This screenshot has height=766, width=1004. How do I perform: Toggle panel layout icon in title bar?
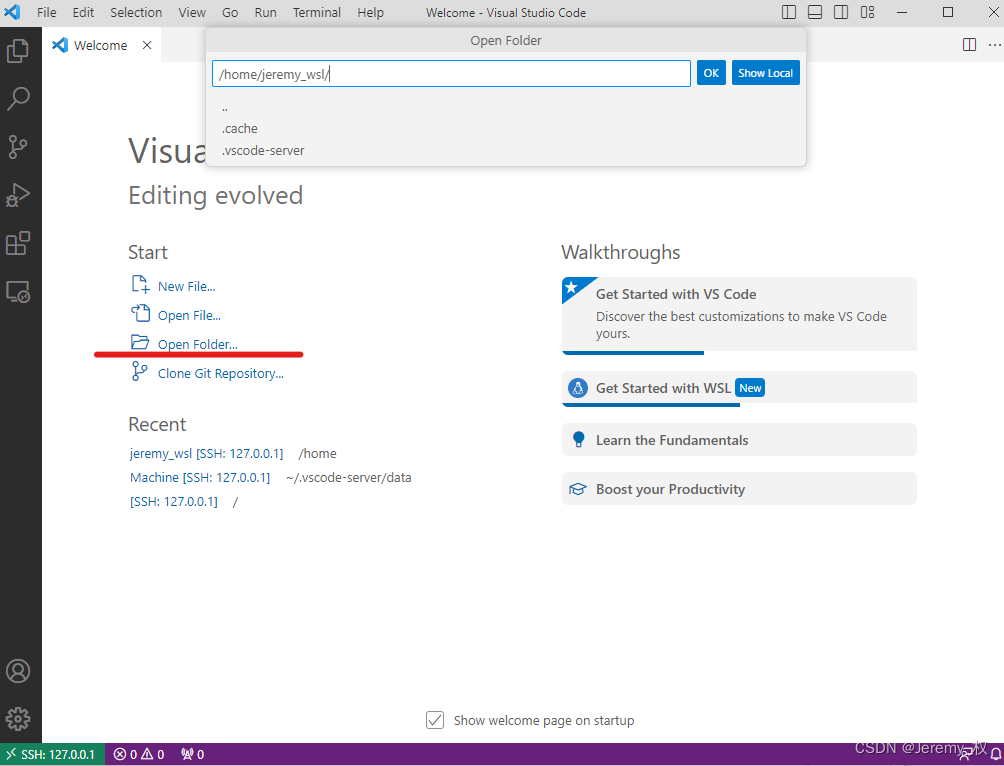814,12
